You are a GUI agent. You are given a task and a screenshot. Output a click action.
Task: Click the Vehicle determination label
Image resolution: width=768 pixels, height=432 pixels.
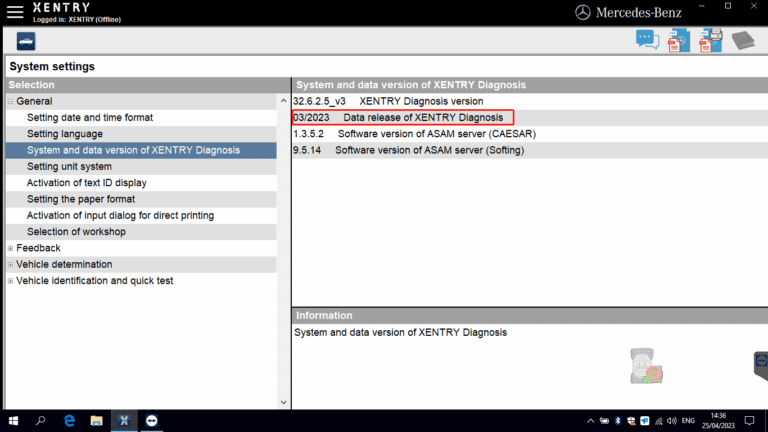pyautogui.click(x=64, y=264)
